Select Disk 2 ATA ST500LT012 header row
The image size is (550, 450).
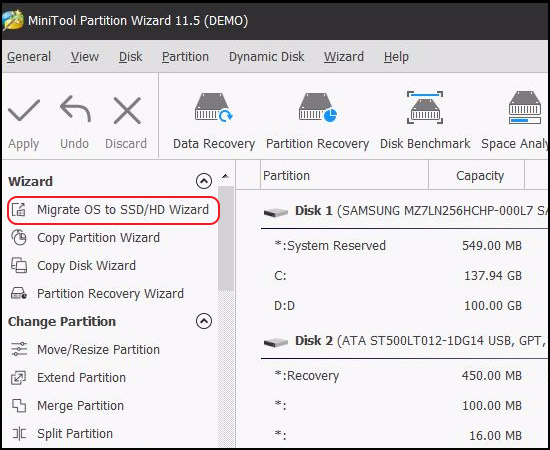pyautogui.click(x=404, y=341)
